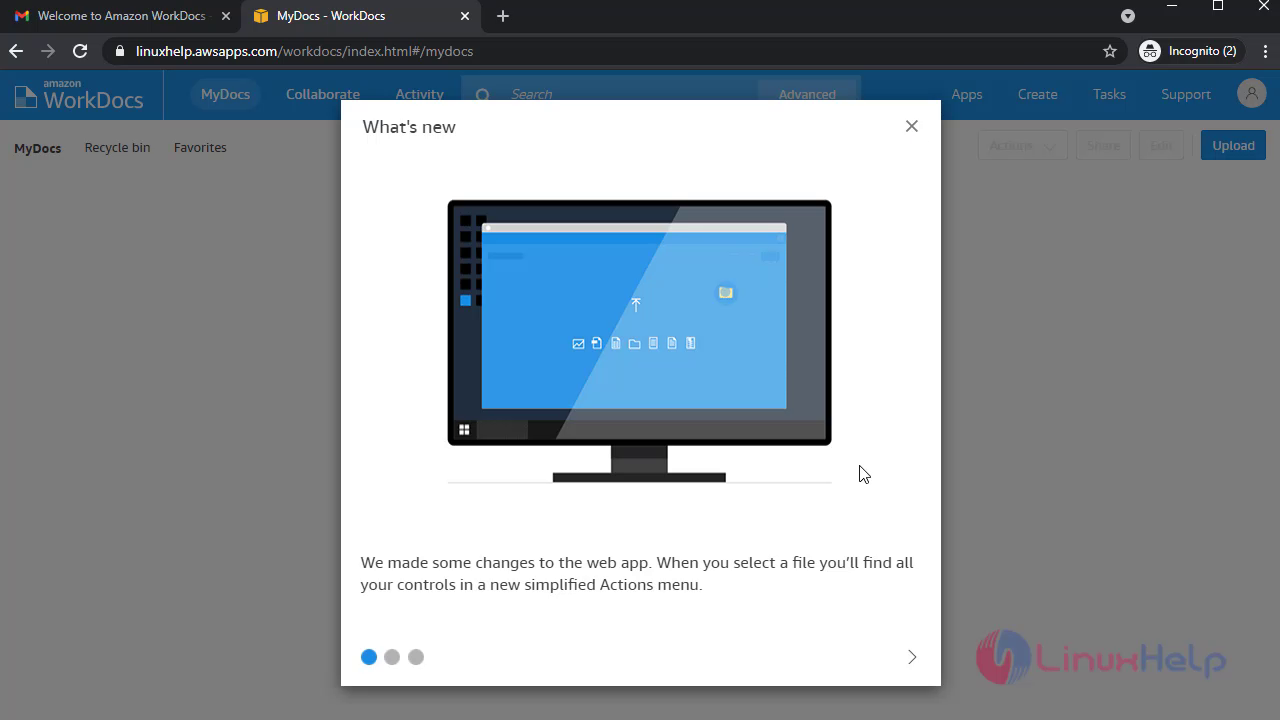Select the MyDocs sub-tab

pos(37,148)
